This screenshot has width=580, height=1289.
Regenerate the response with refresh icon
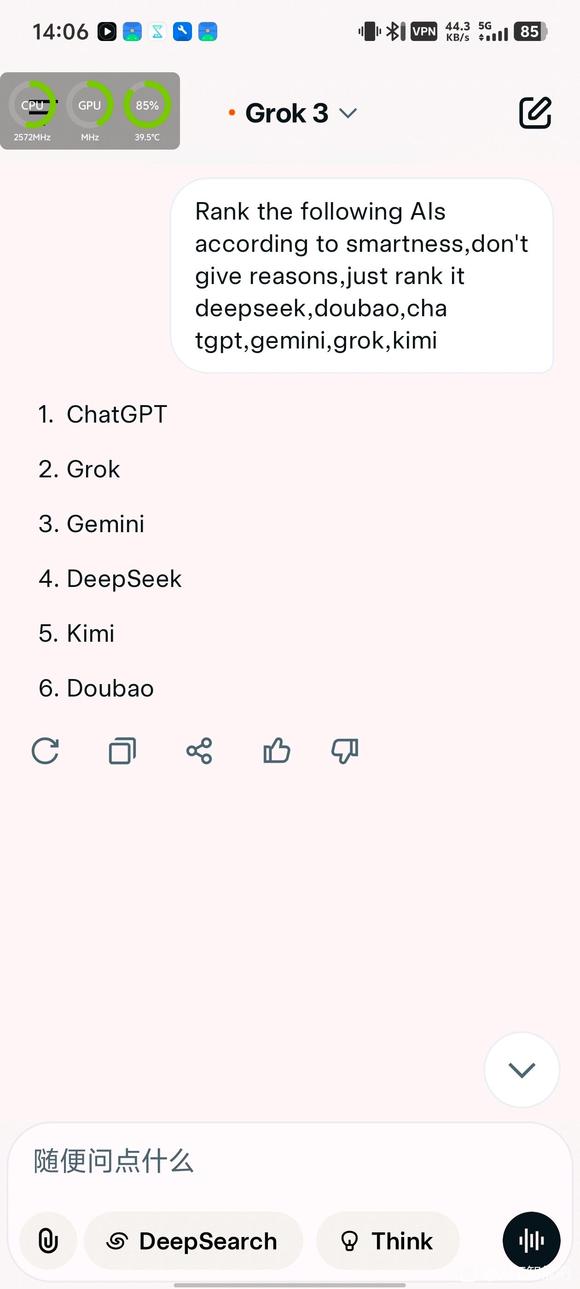coord(45,751)
